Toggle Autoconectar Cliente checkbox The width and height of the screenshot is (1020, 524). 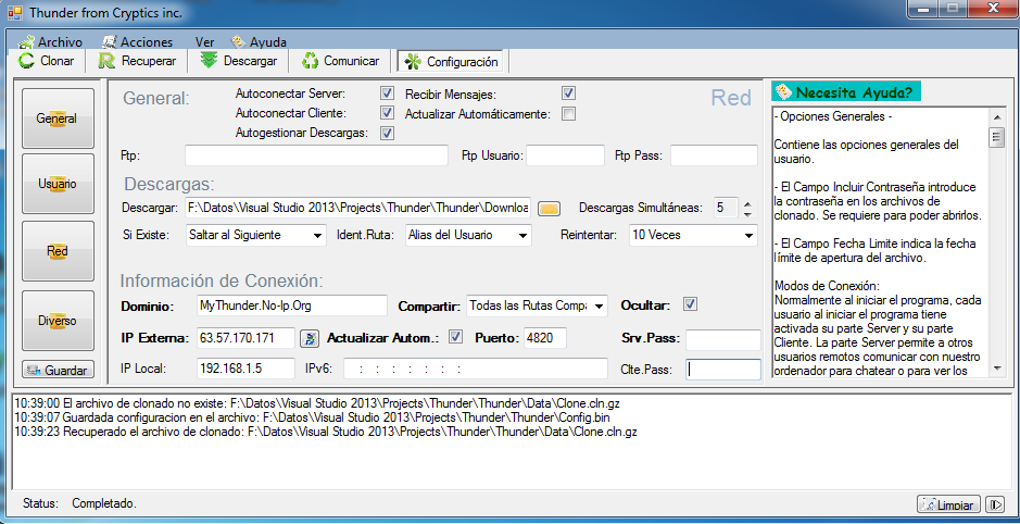coord(387,113)
